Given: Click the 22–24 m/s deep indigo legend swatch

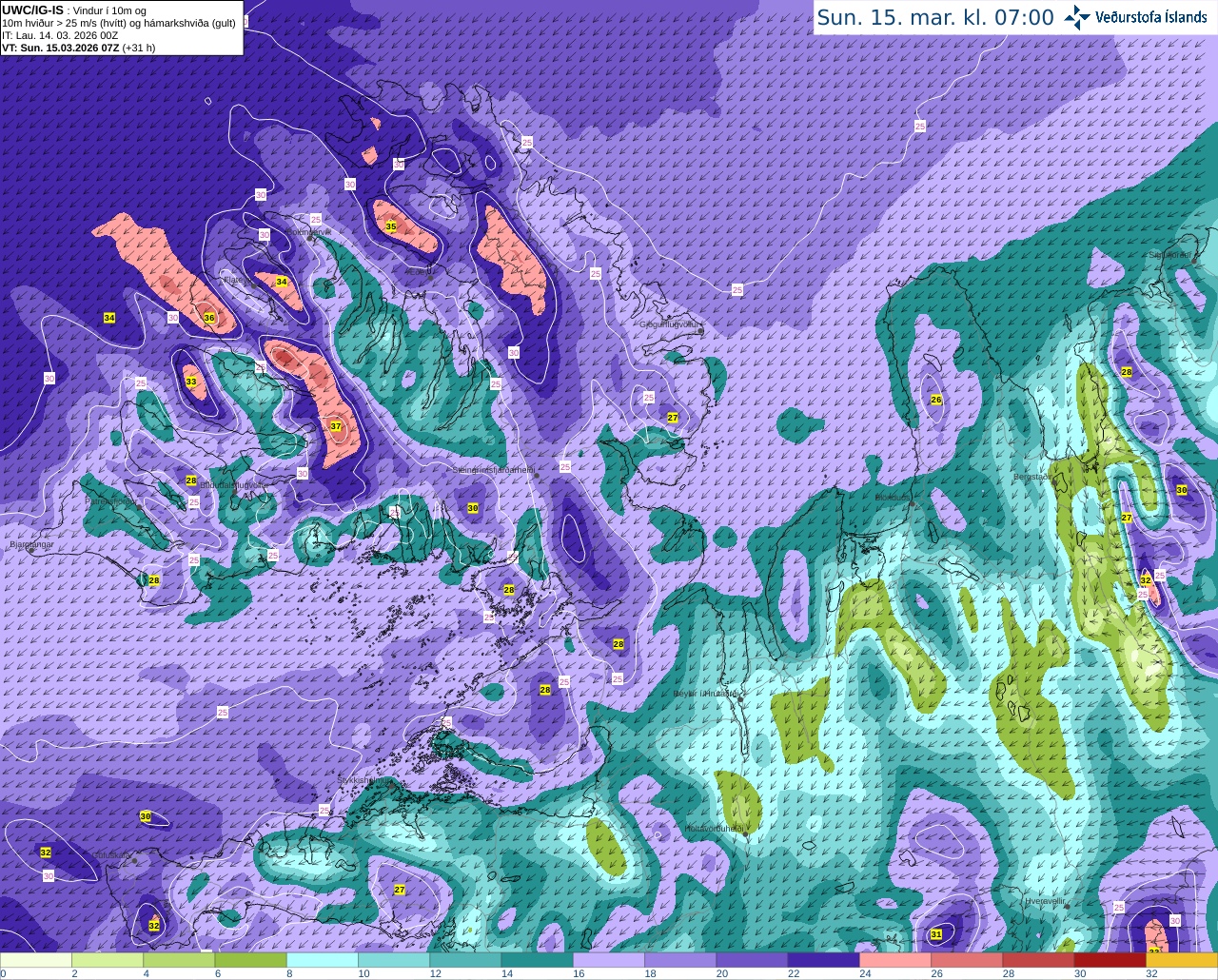Looking at the screenshot, I should [x=824, y=959].
